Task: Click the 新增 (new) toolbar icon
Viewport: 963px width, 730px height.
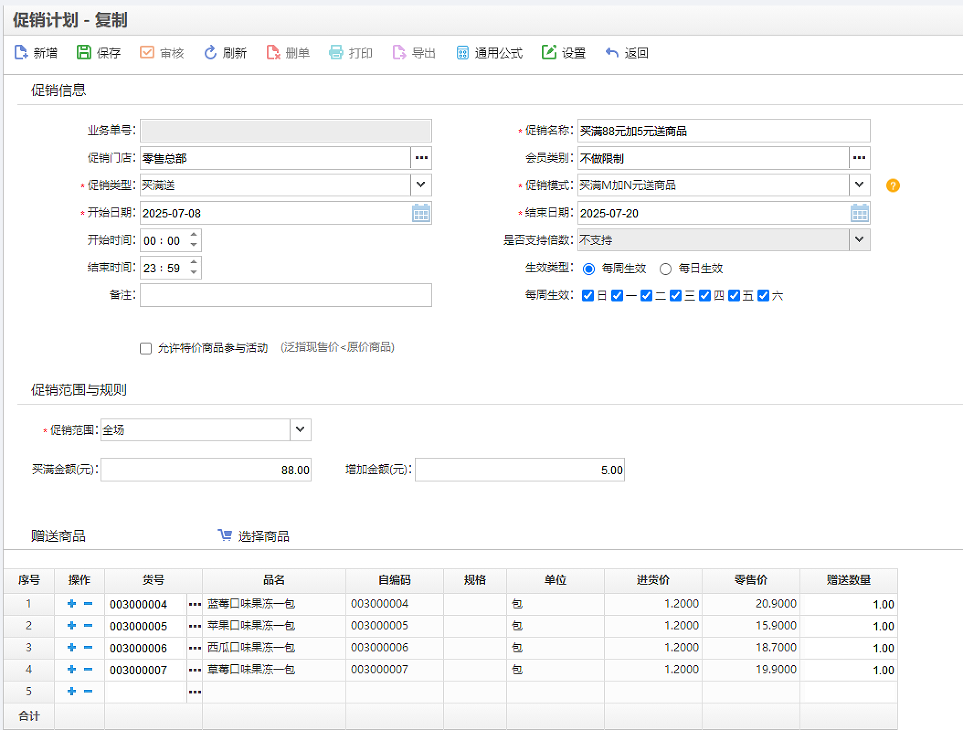Action: pyautogui.click(x=21, y=53)
